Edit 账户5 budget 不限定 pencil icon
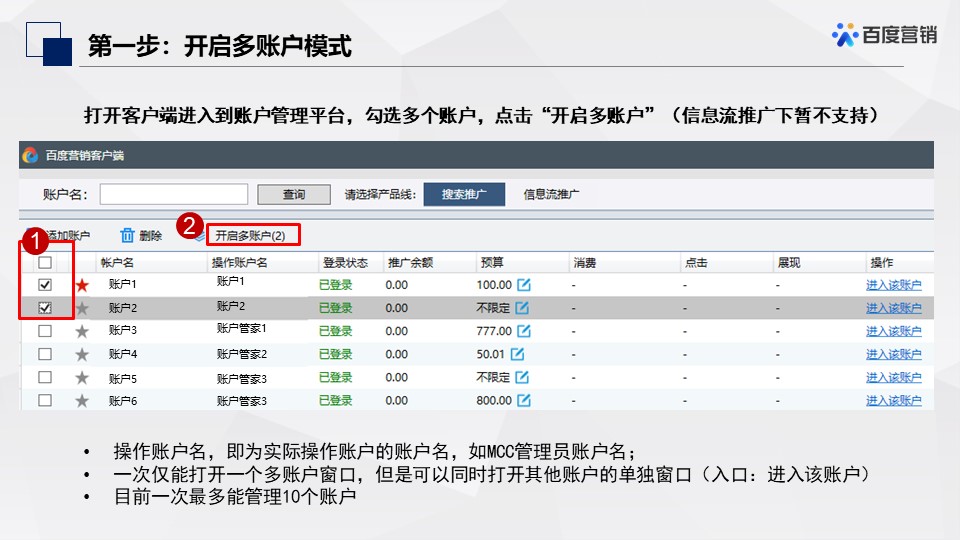This screenshot has height=540, width=960. [x=522, y=378]
